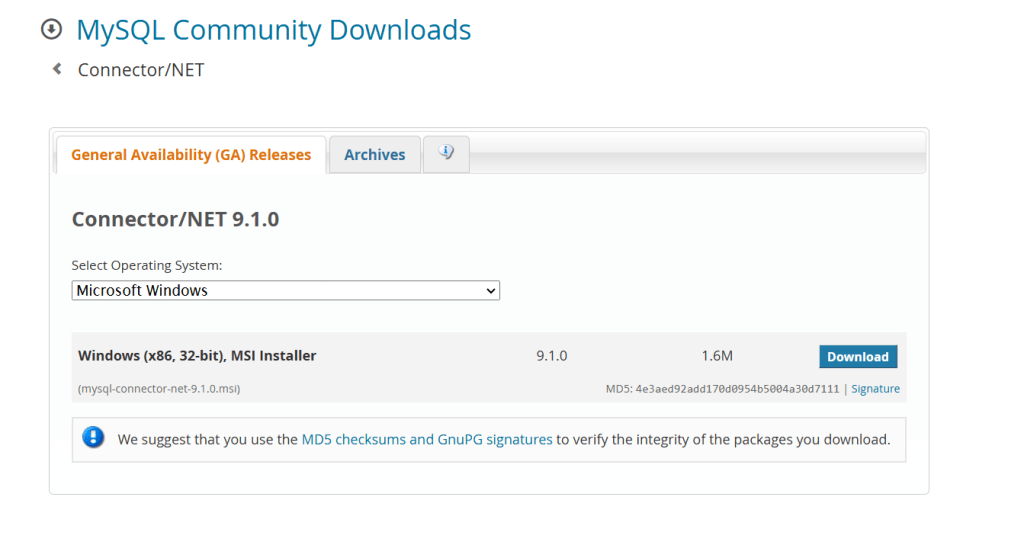Image resolution: width=1024 pixels, height=545 pixels.
Task: Click the back arrow before Connector/NET
Action: pyautogui.click(x=57, y=69)
